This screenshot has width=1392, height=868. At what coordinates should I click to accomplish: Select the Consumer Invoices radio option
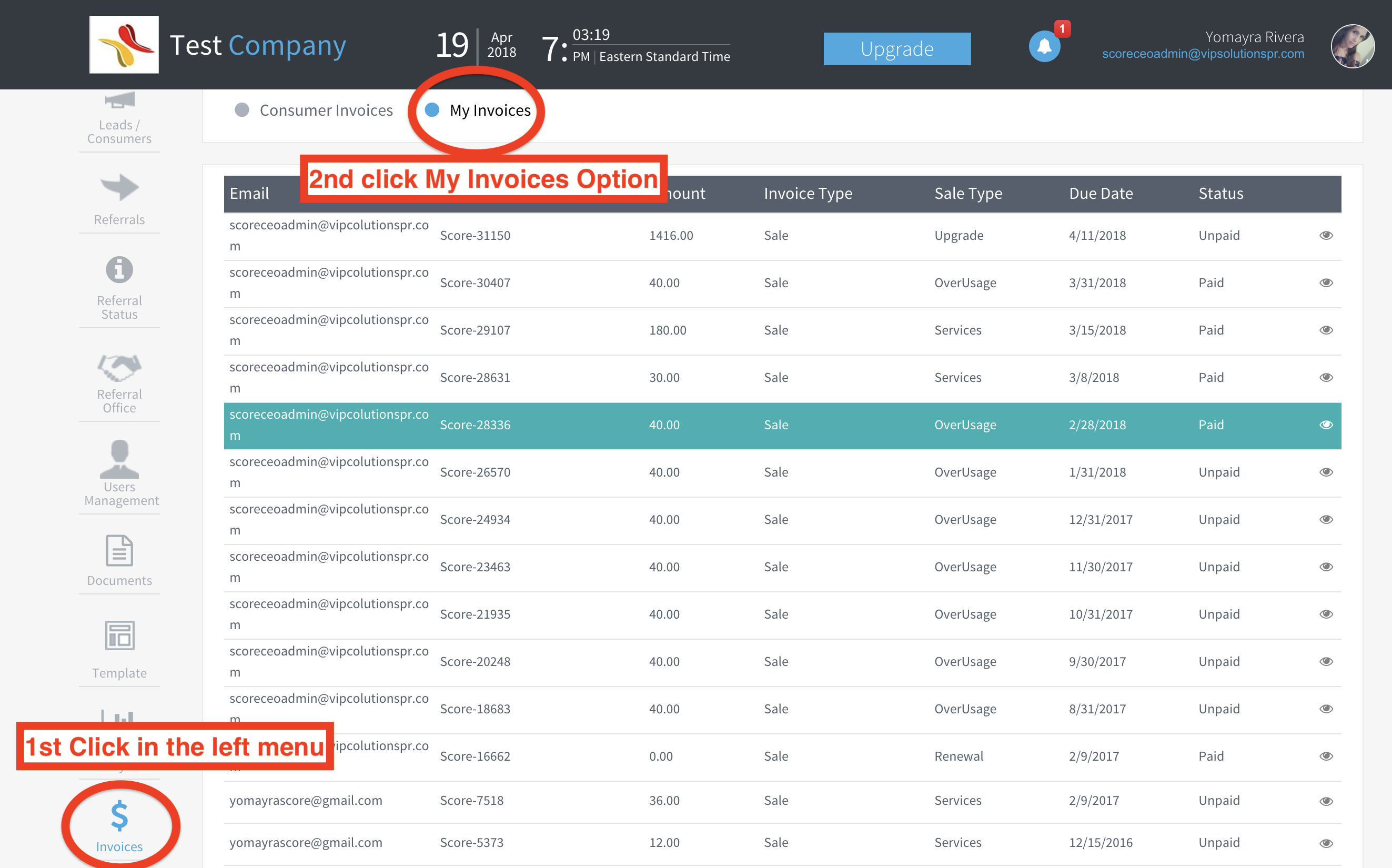point(242,110)
